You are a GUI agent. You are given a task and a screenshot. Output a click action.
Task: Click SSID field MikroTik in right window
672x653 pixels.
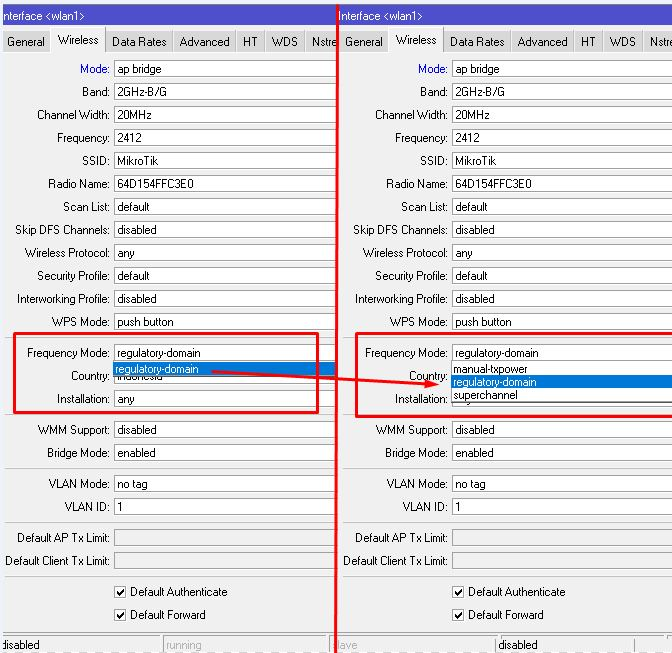click(x=562, y=161)
